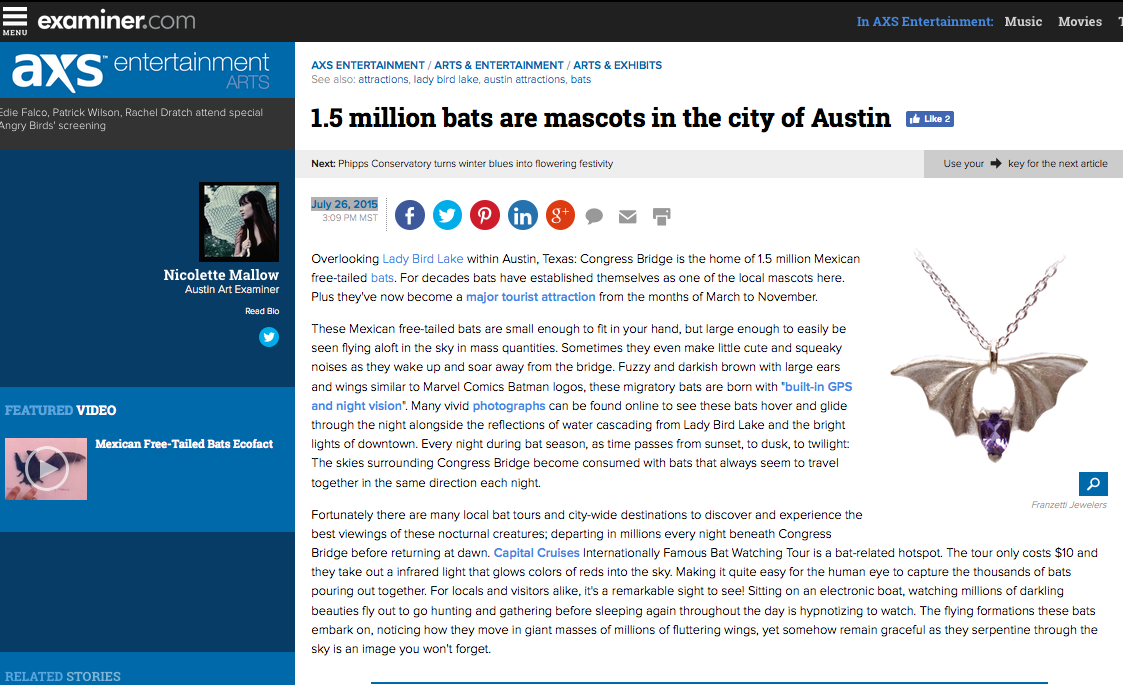
Task: Go to Arts & Exhibits breadcrumb
Action: click(x=617, y=65)
